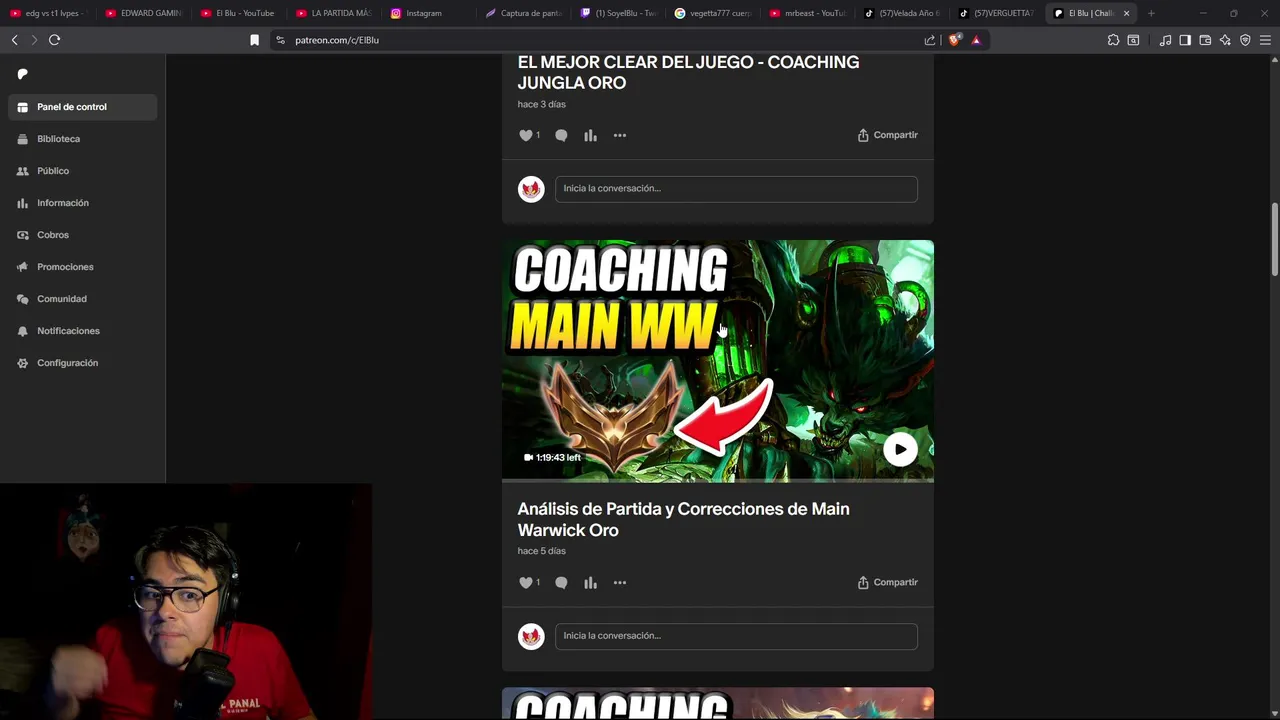Open Leo AI sparkle icon
1280x720 pixels.
1225,40
